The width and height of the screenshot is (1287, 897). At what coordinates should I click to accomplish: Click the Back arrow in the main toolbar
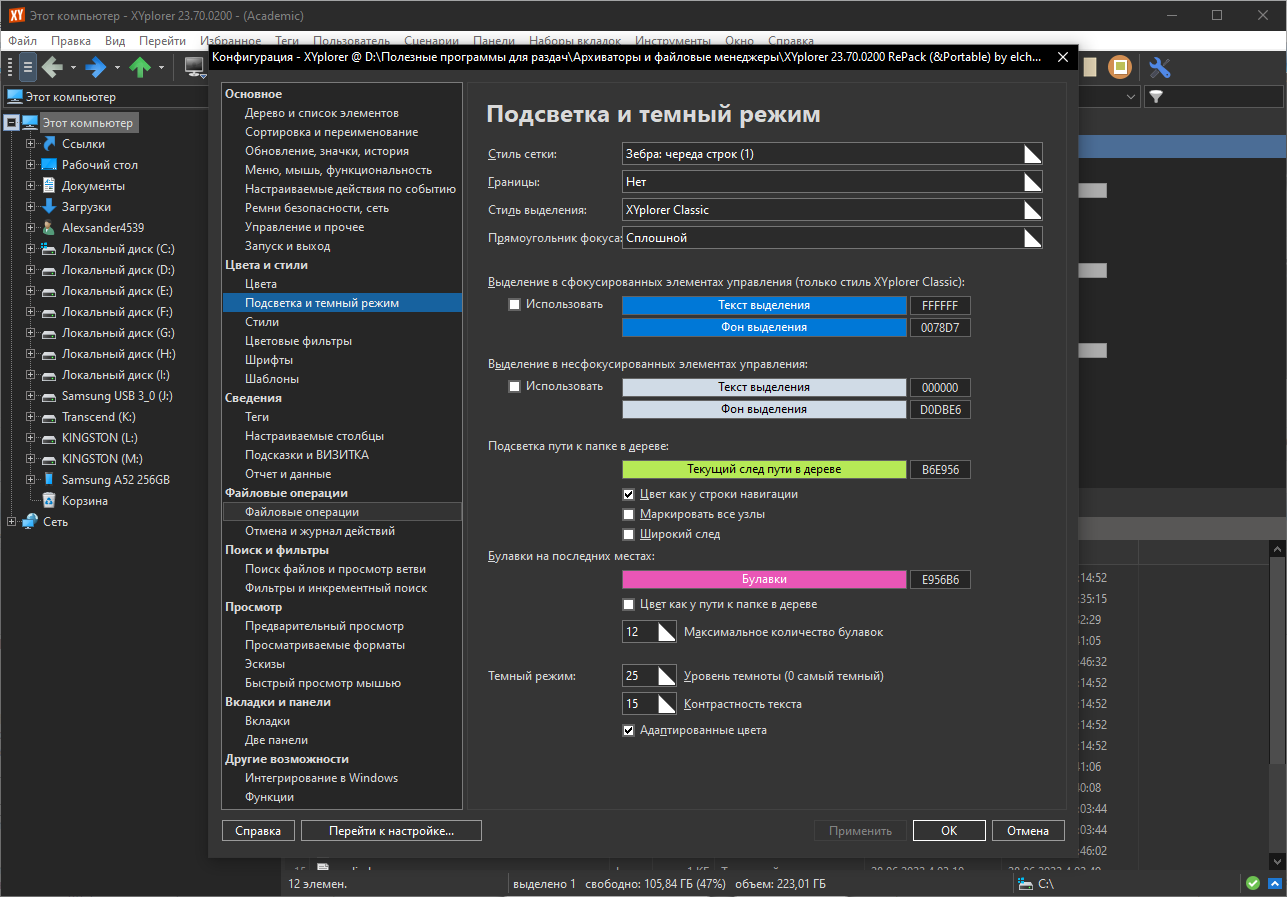pyautogui.click(x=52, y=68)
